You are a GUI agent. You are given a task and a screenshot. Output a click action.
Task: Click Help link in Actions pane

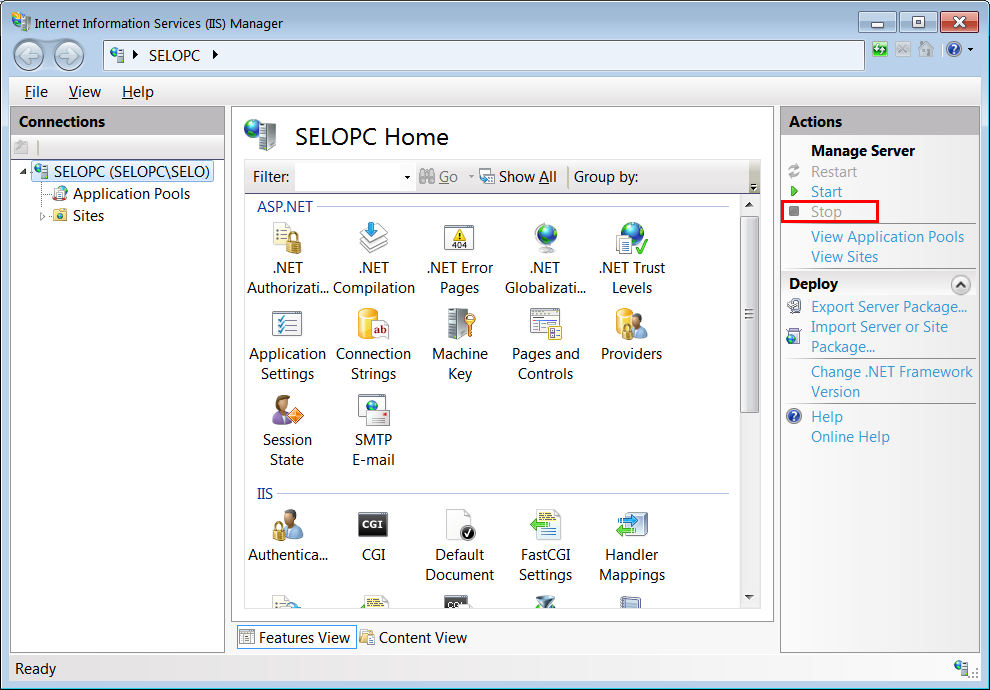(826, 417)
